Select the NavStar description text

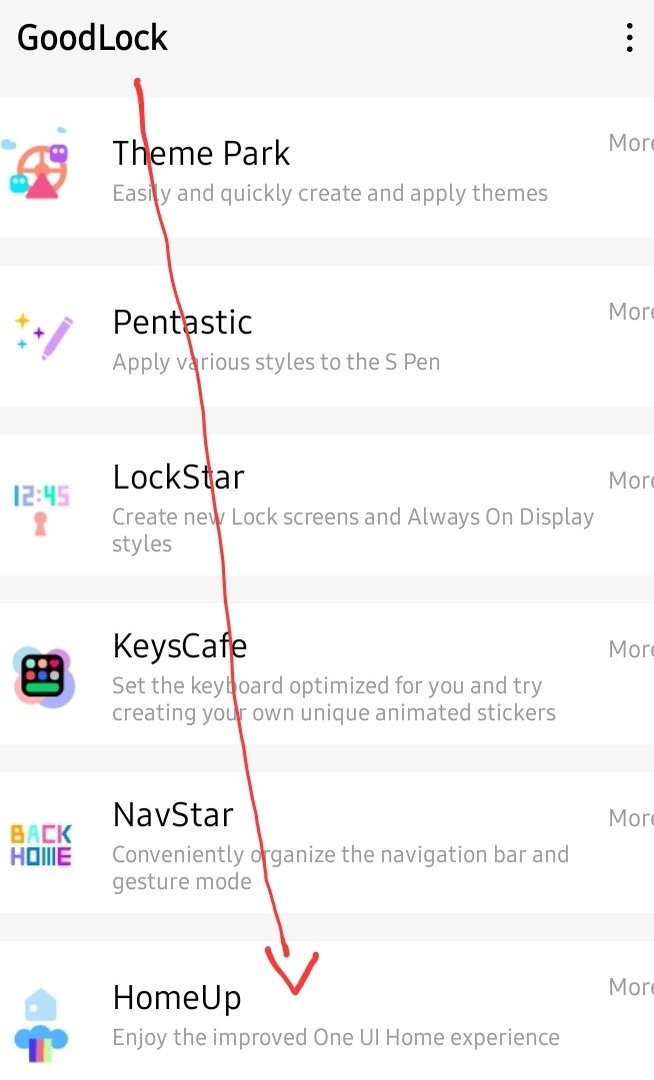click(341, 868)
